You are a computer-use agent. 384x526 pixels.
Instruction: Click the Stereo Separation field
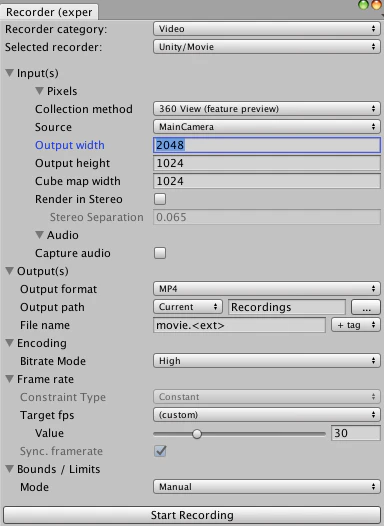pyautogui.click(x=267, y=217)
